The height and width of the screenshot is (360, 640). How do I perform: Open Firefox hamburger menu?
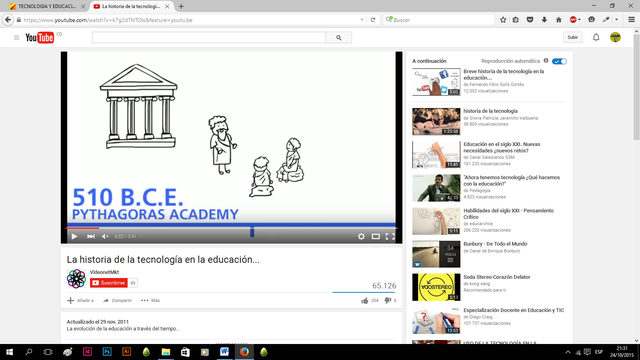click(631, 20)
